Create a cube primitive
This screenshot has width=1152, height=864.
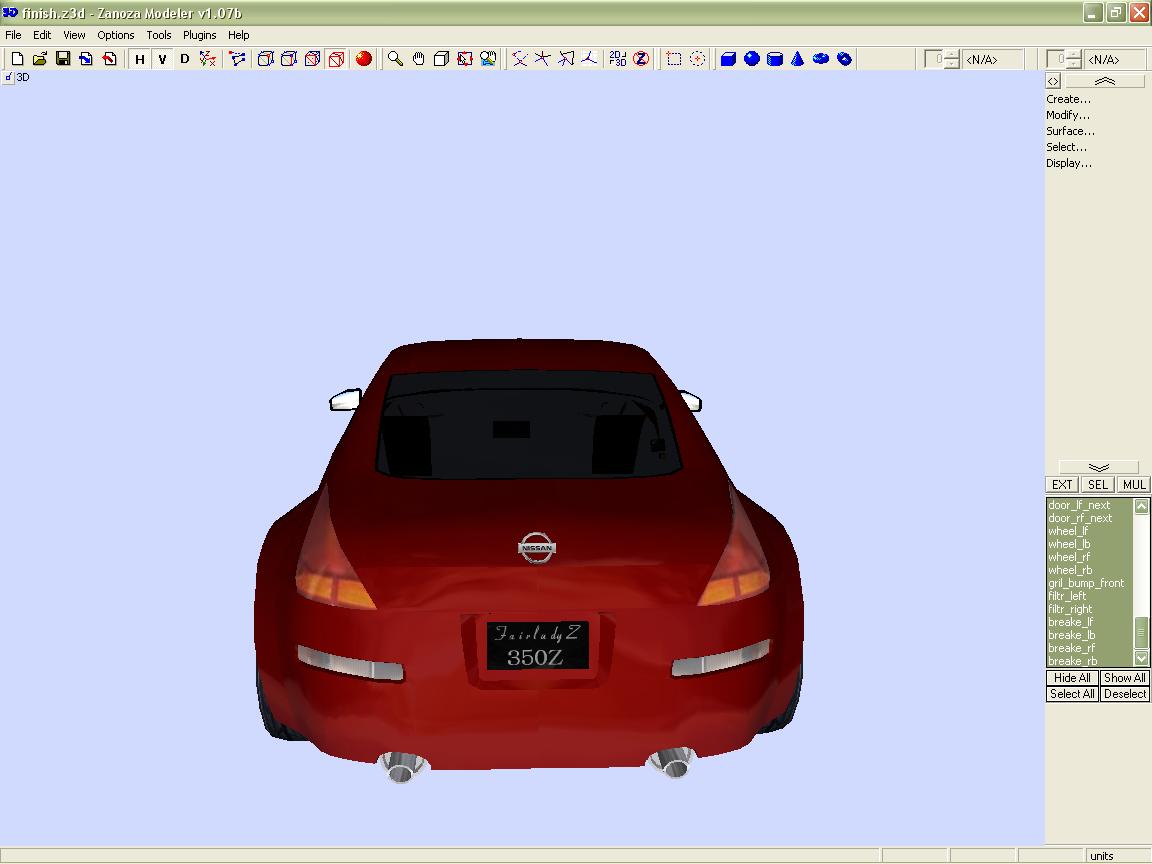click(728, 59)
